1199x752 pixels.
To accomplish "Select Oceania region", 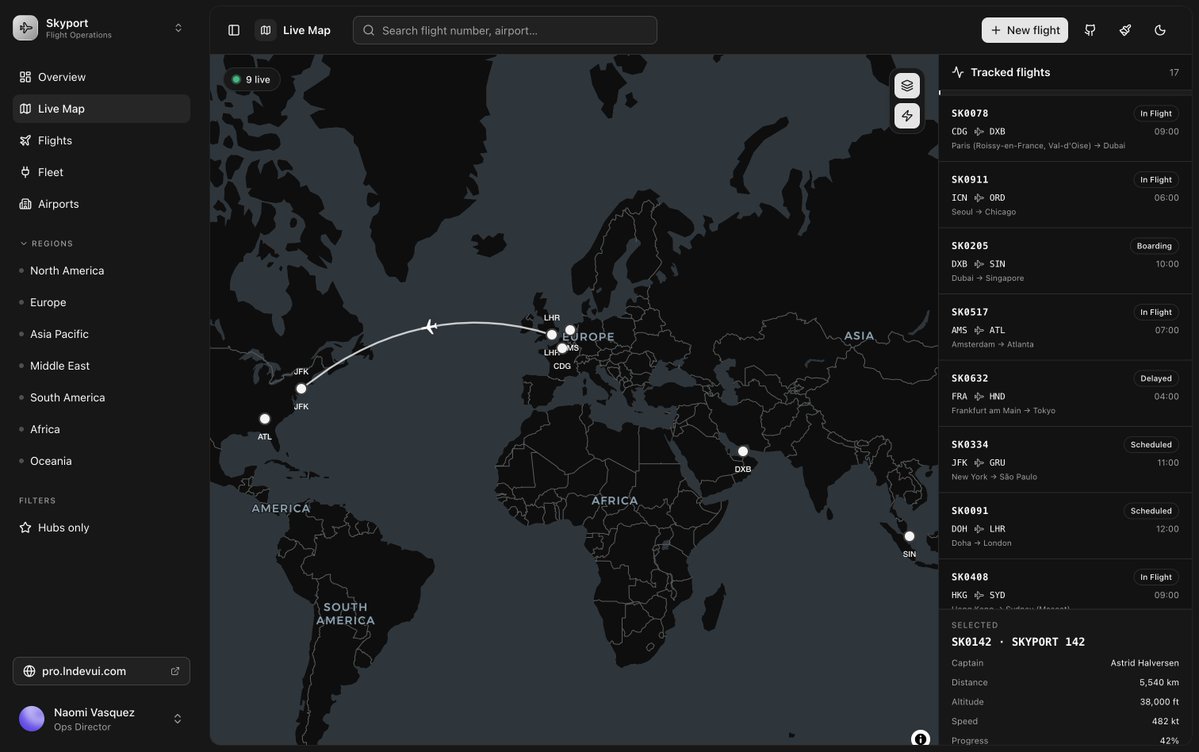I will pyautogui.click(x=101, y=461).
